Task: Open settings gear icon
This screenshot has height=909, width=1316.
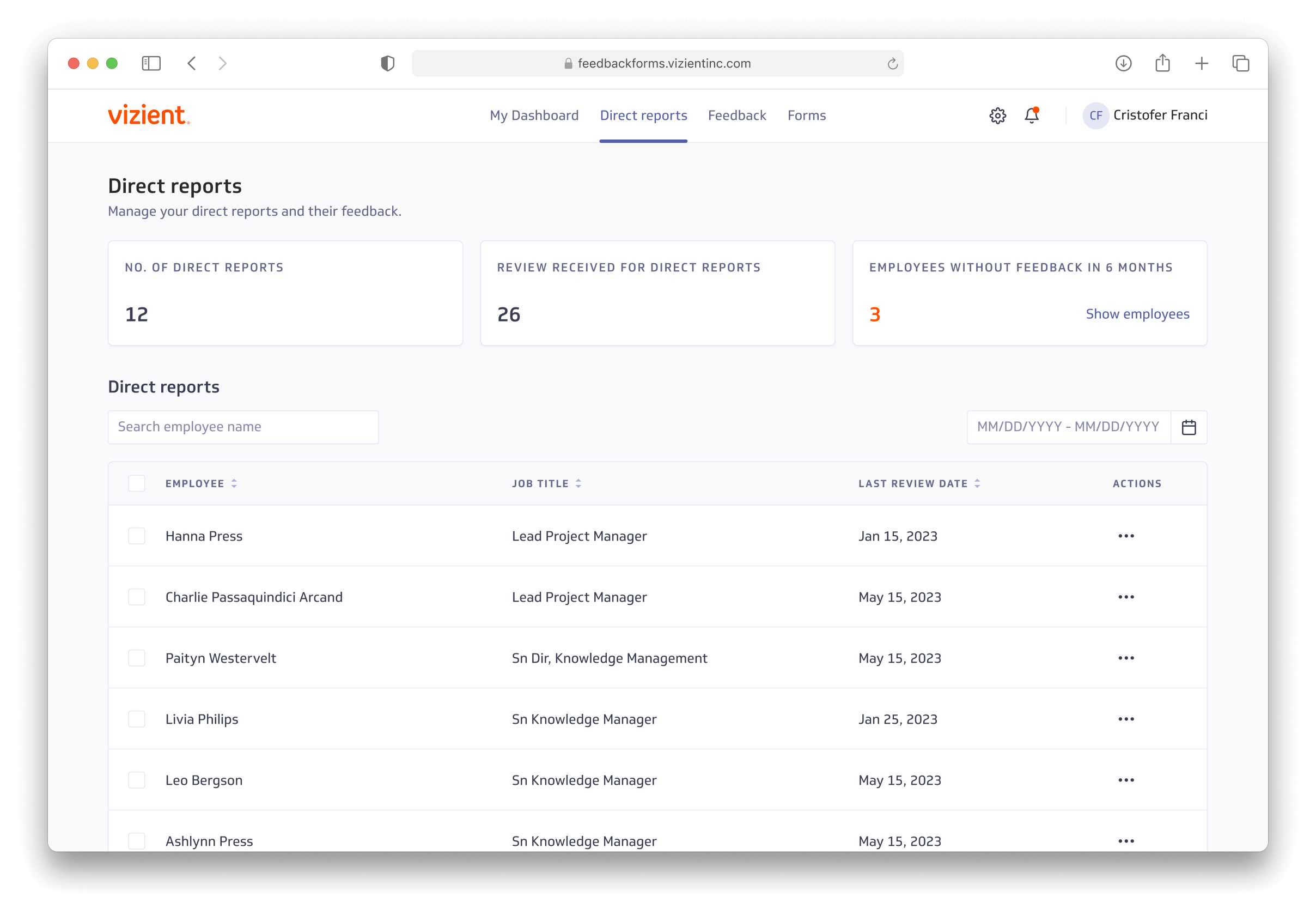Action: (x=997, y=116)
